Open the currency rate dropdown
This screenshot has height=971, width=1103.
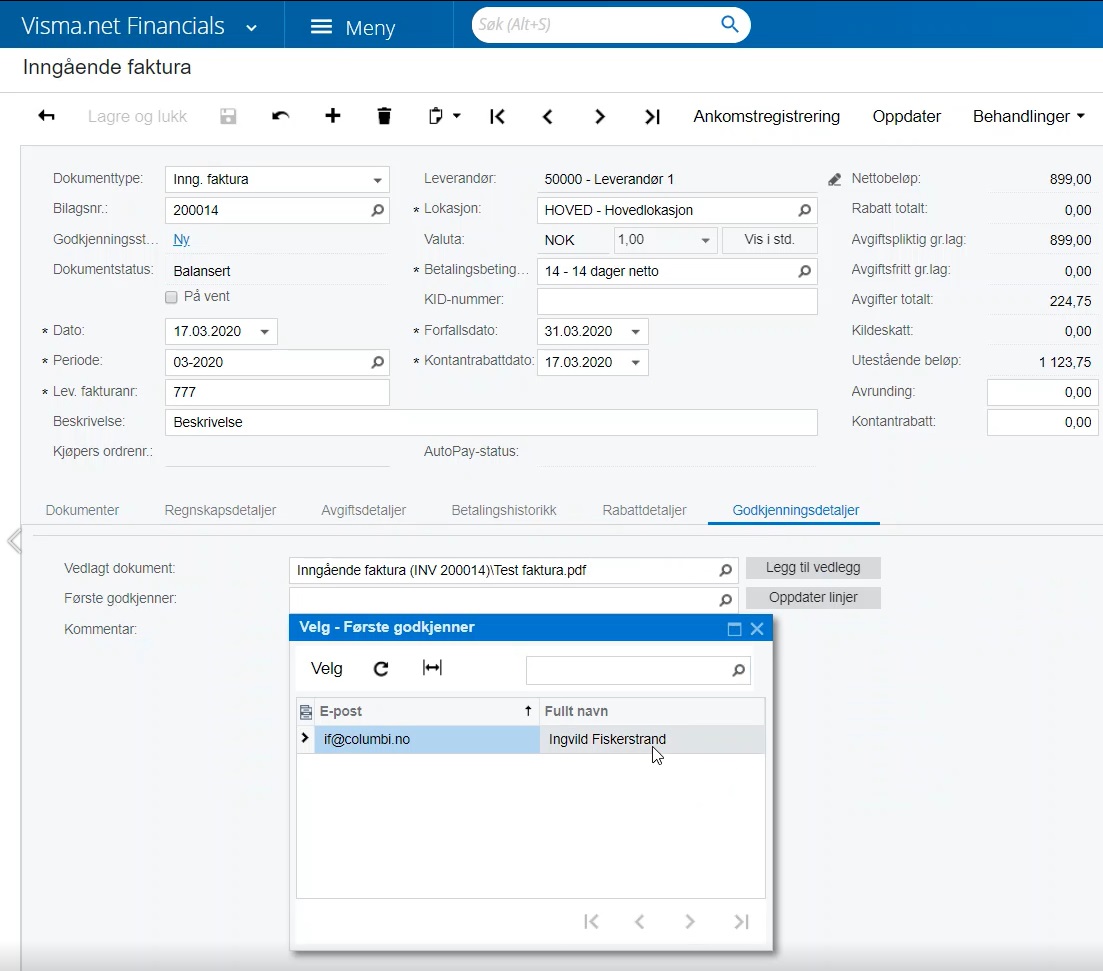click(705, 241)
